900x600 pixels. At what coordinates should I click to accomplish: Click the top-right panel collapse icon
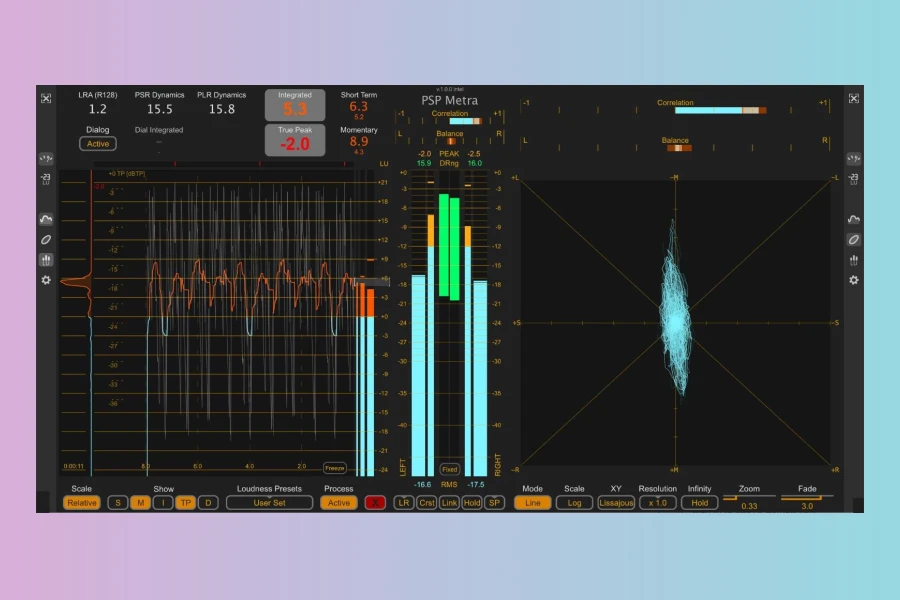853,98
